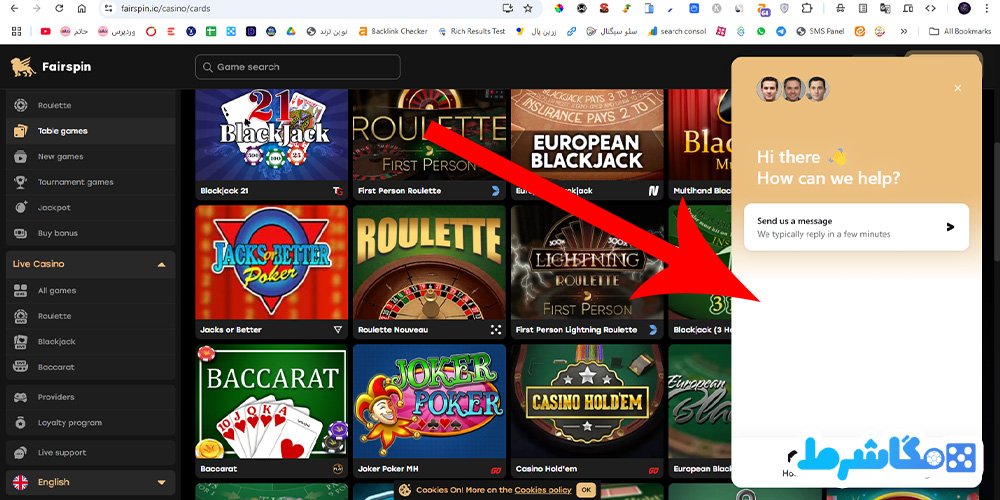Click Send us a message
This screenshot has width=1000, height=500.
856,227
